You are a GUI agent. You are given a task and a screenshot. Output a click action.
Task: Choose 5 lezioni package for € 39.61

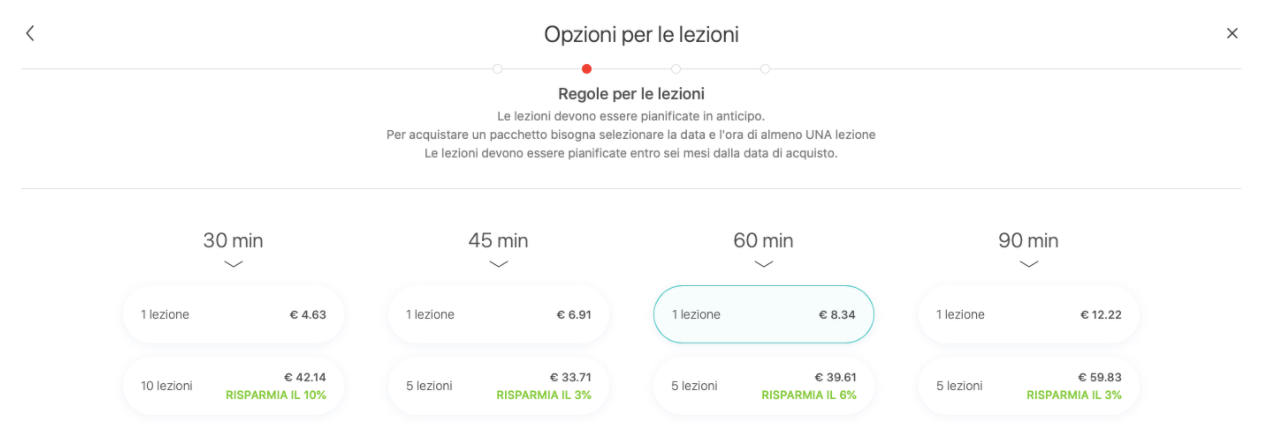click(764, 385)
